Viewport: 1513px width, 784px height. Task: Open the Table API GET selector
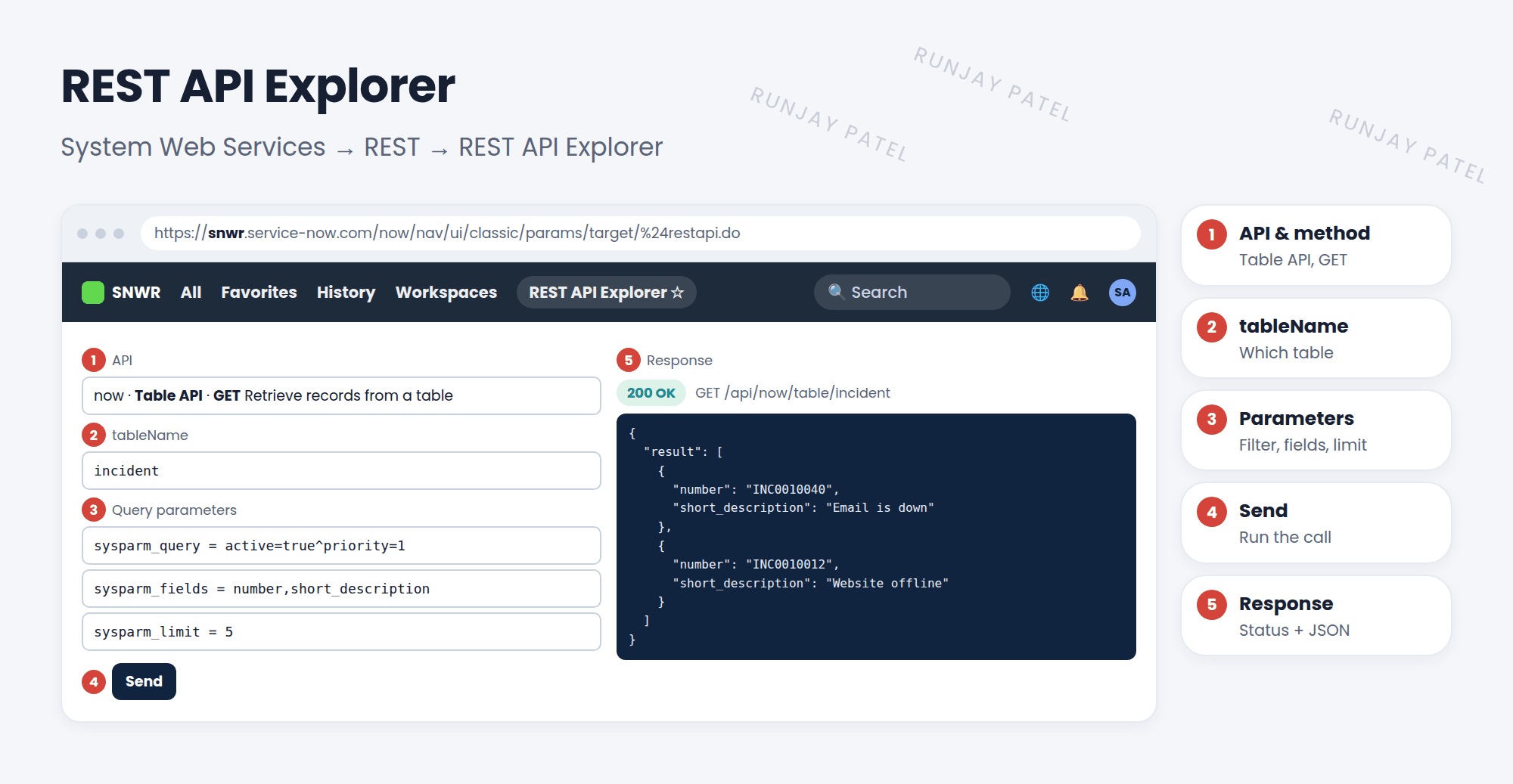click(x=341, y=395)
